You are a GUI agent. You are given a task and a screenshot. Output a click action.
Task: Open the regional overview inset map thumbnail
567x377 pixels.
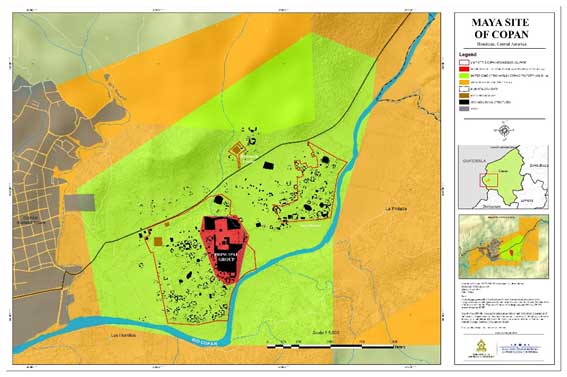(503, 246)
